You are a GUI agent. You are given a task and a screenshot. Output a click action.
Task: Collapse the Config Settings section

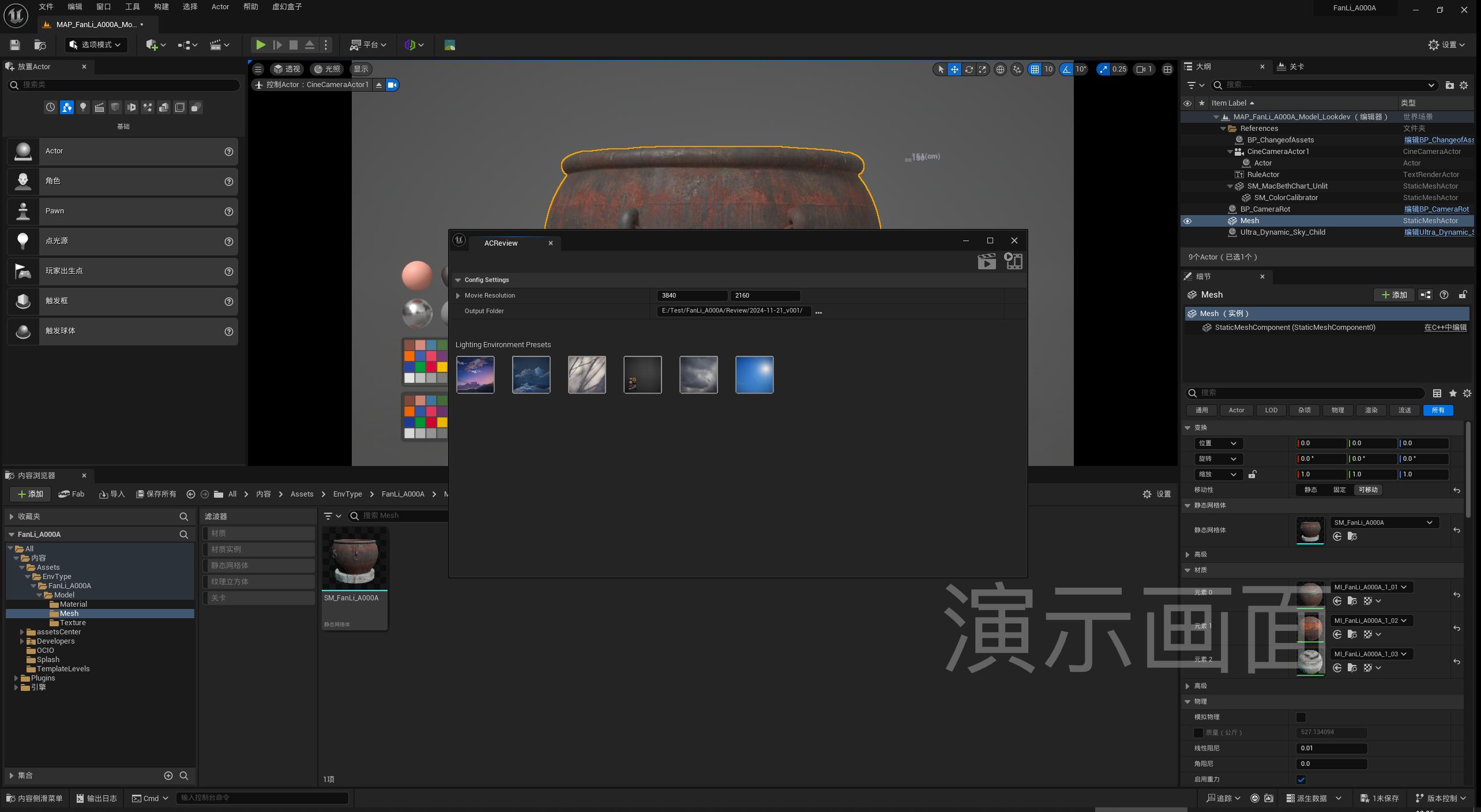pos(458,280)
